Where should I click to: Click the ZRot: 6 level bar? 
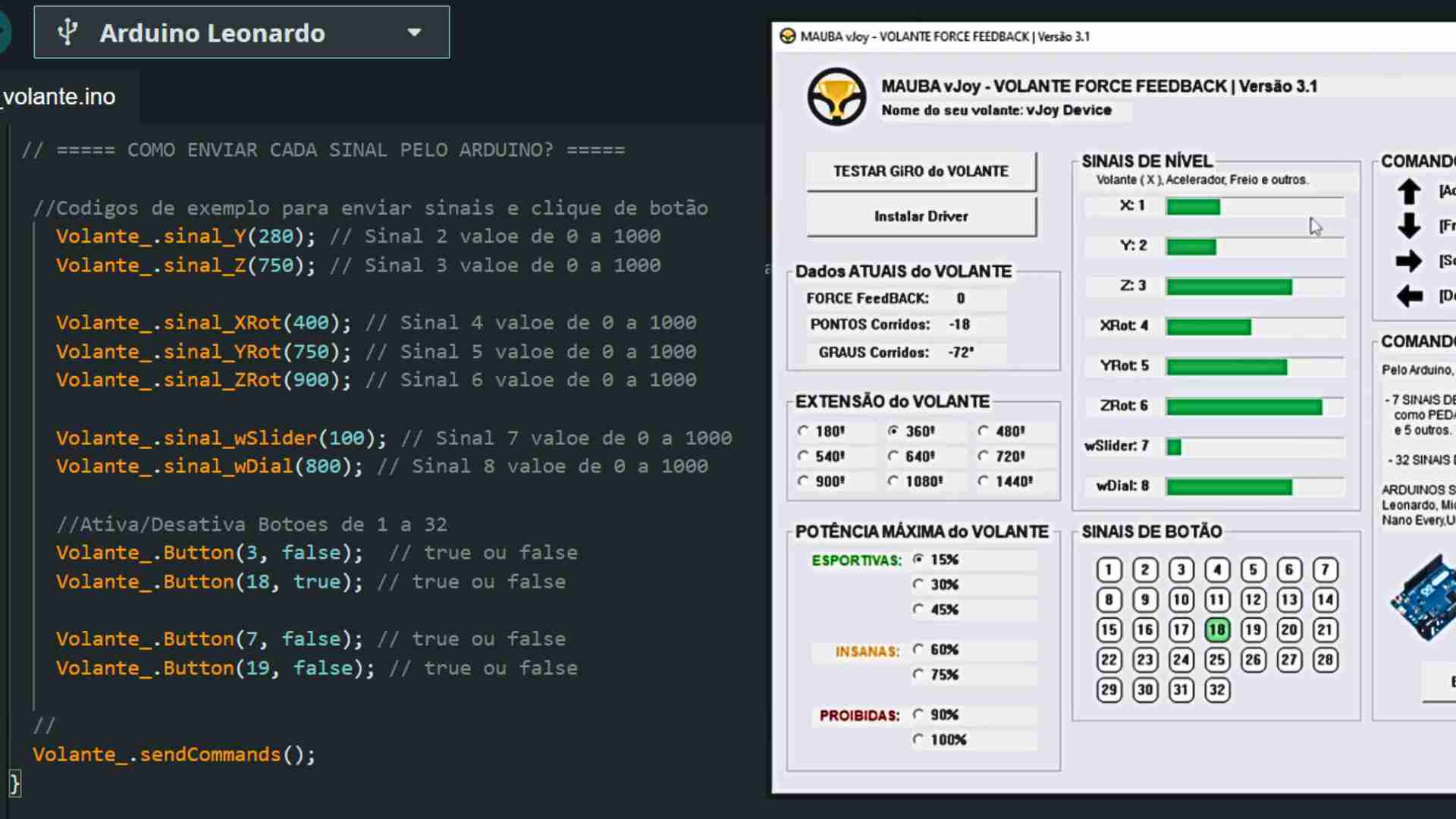1255,407
